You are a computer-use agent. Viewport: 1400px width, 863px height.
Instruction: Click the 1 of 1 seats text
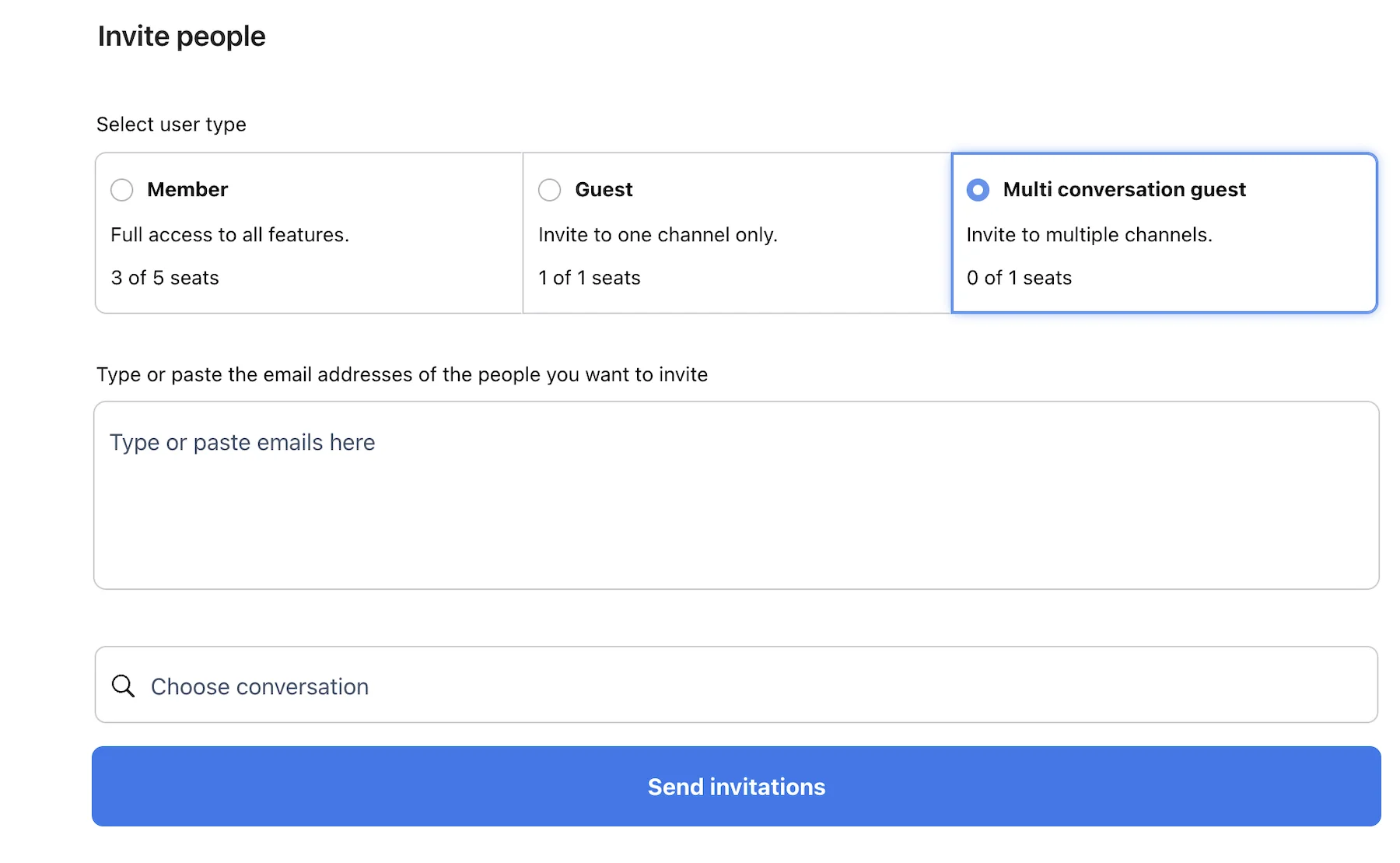589,277
